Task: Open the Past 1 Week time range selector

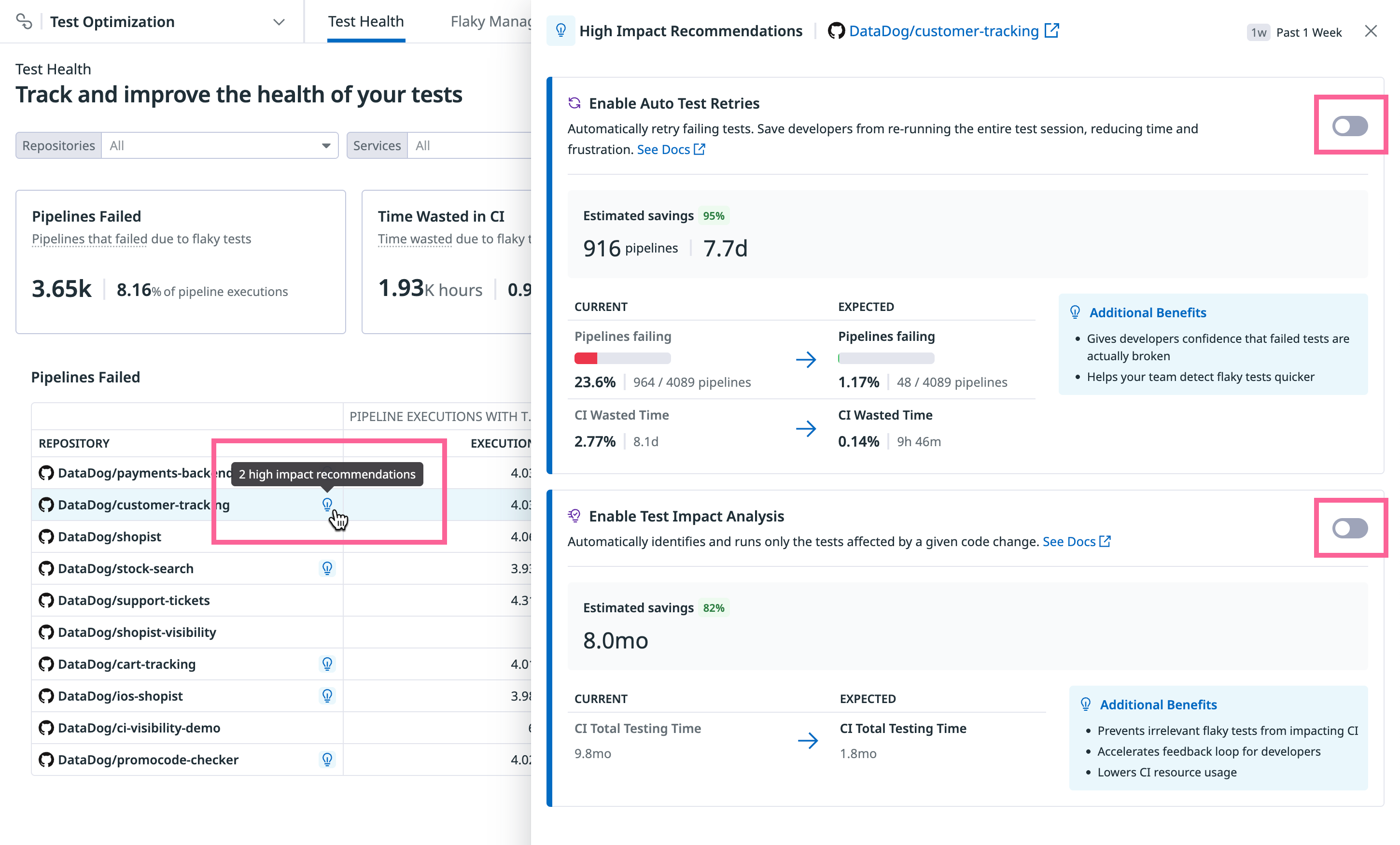Action: [1309, 32]
